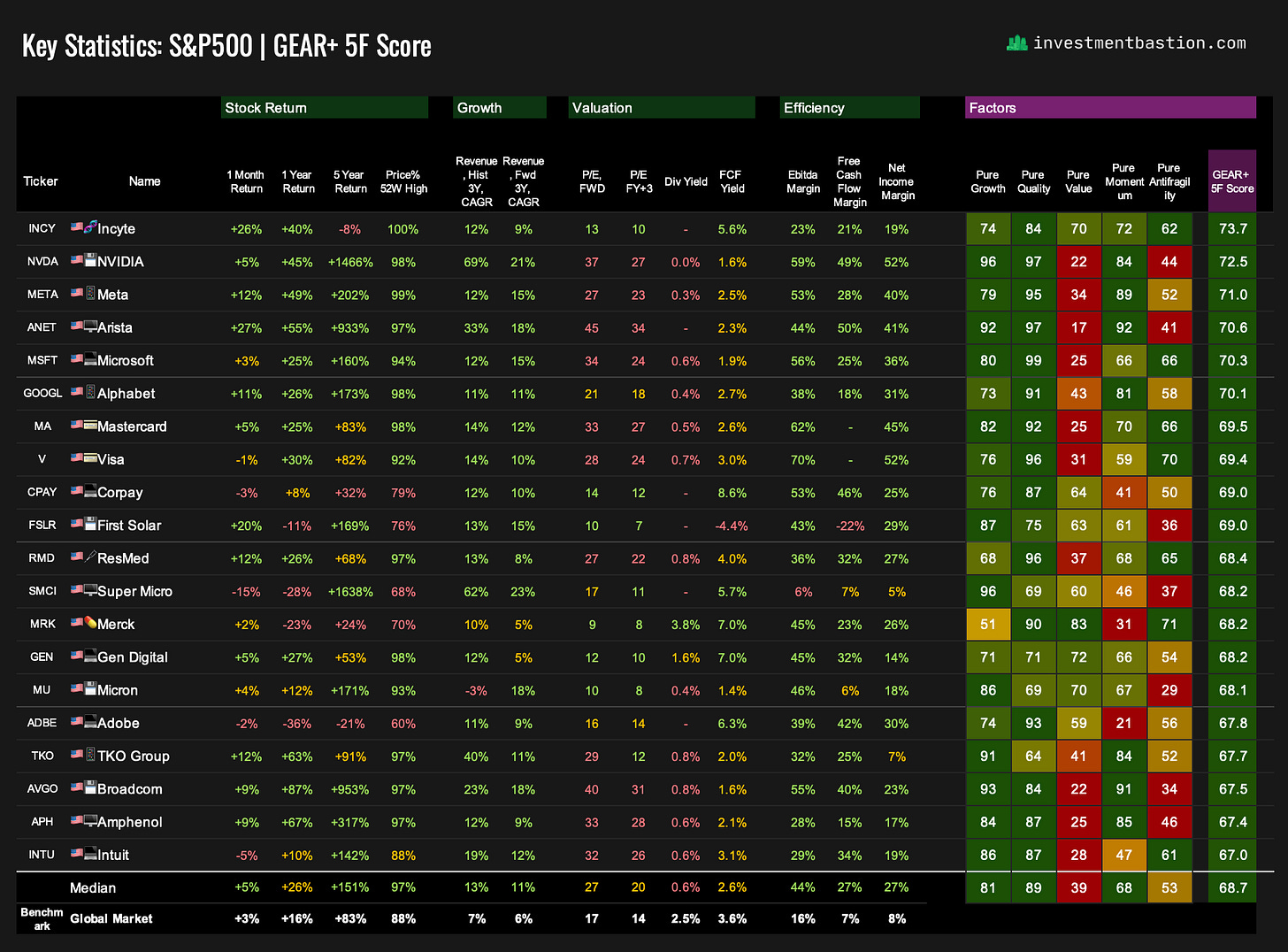Click the laptop icon beside Corpay
This screenshot has height=952, width=1288.
click(90, 491)
